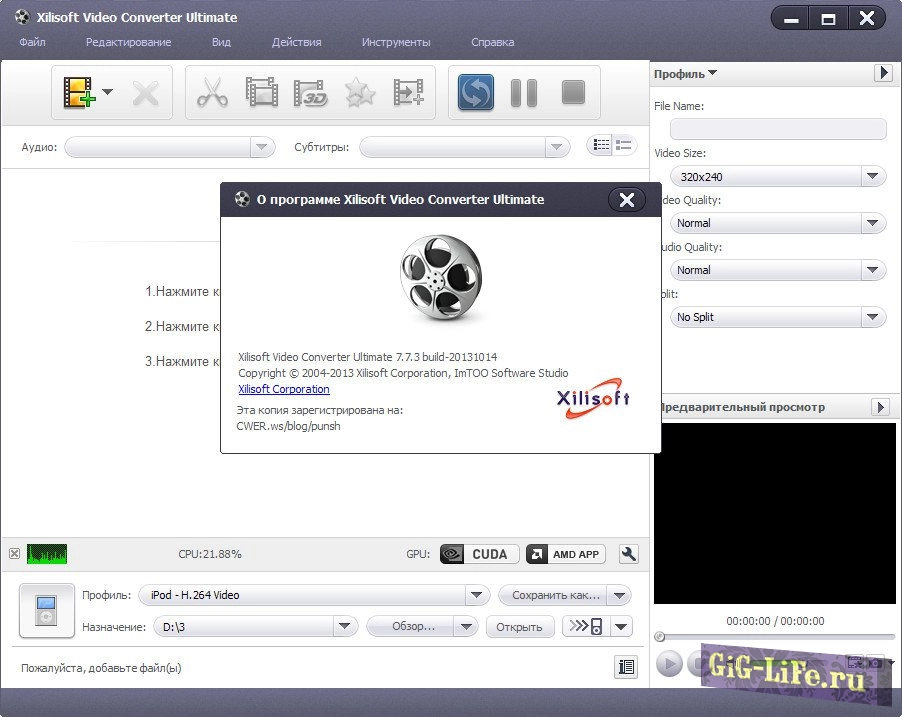Screen dimensions: 902x717
Task: Click the Add File film icon
Action: [x=78, y=93]
